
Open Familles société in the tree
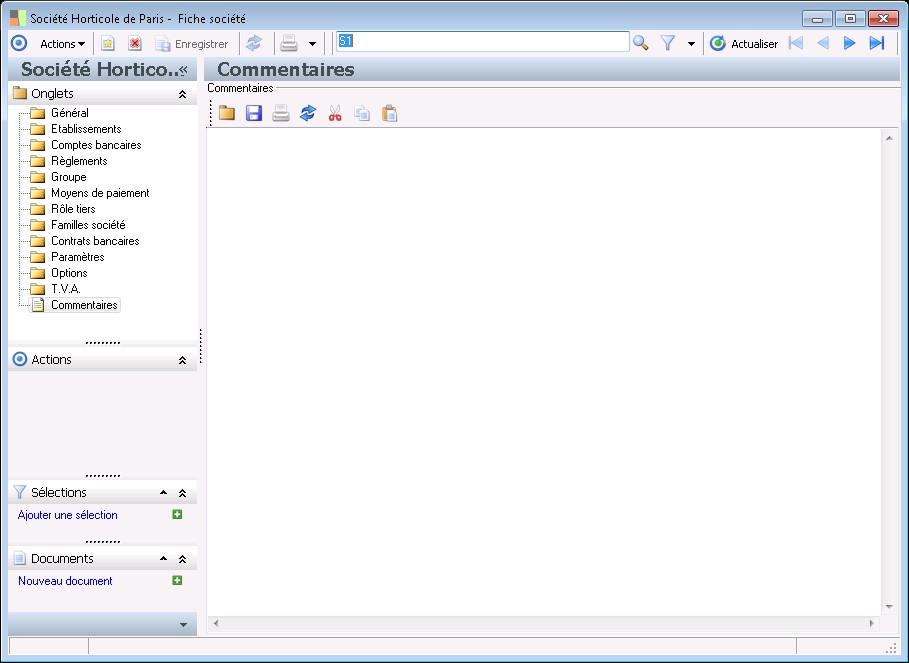click(88, 225)
